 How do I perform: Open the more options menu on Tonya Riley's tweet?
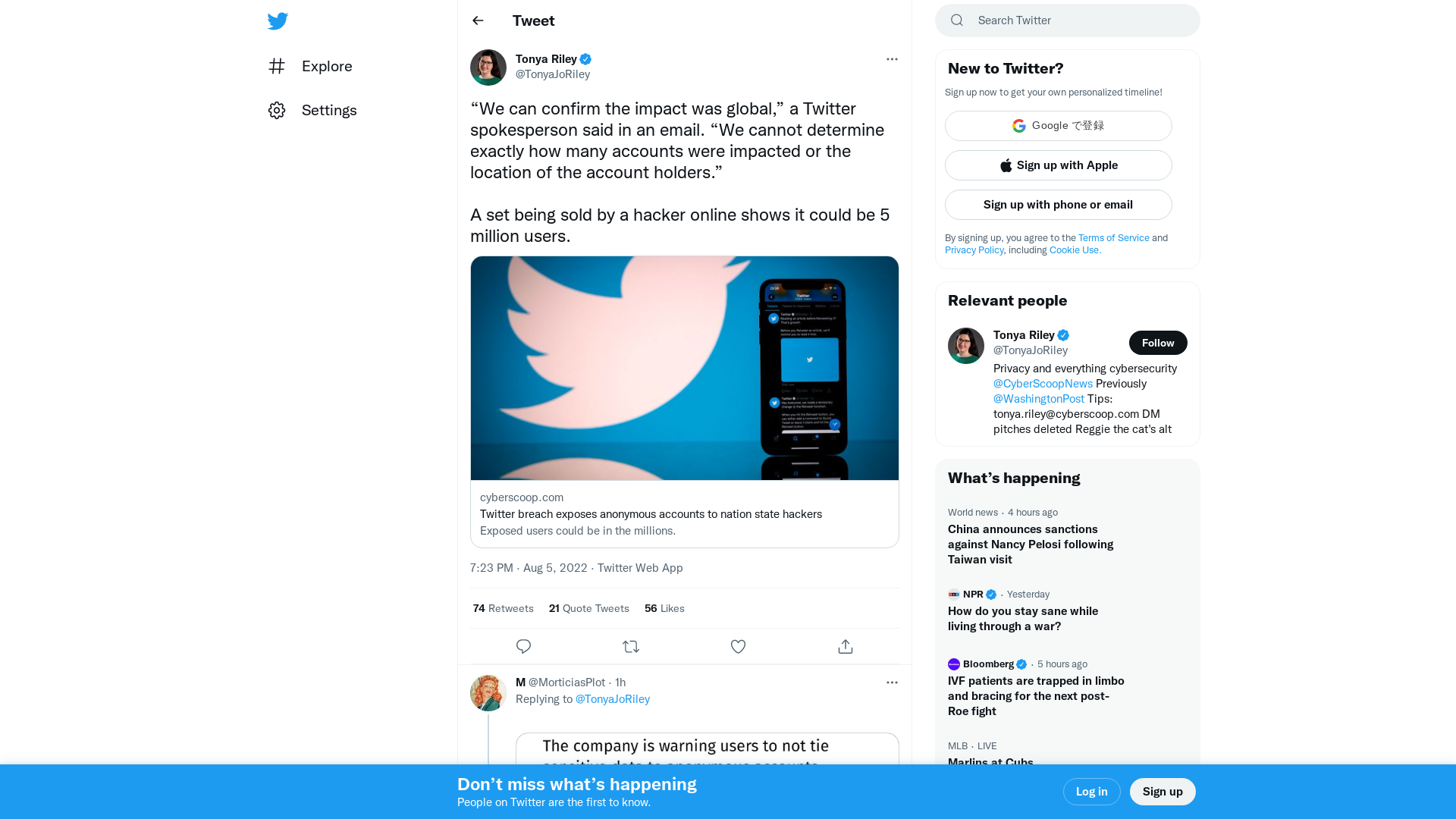tap(892, 59)
